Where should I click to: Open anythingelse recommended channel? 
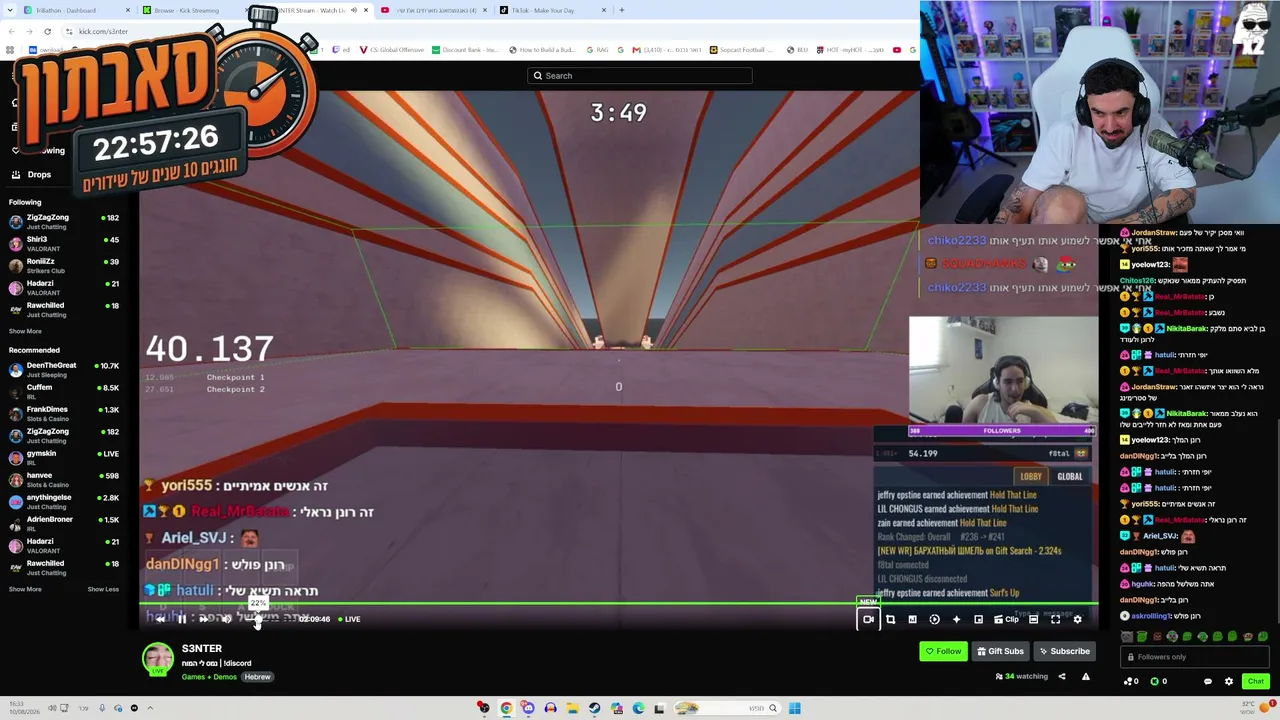click(x=64, y=501)
